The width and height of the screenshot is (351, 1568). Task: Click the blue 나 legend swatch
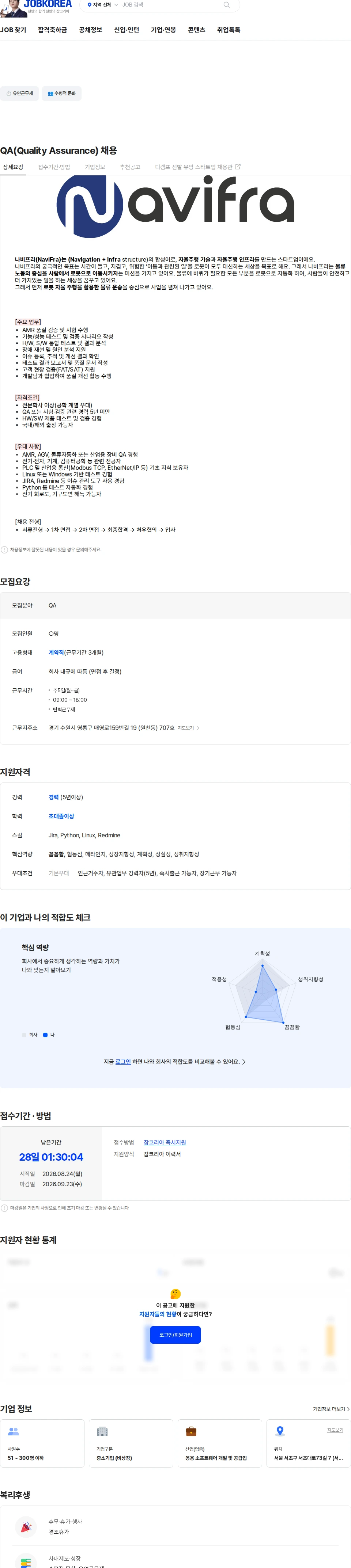click(45, 1035)
